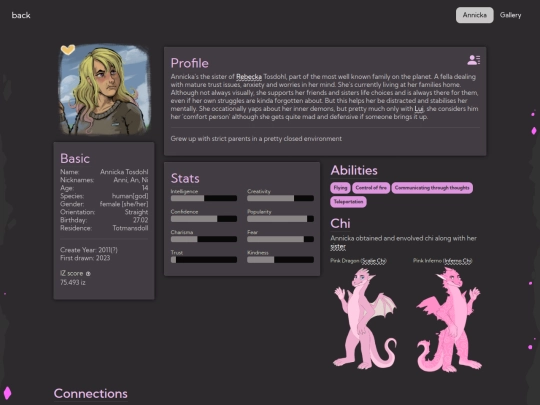Click the Intelligence stat bar
540x405 pixels.
(x=204, y=198)
